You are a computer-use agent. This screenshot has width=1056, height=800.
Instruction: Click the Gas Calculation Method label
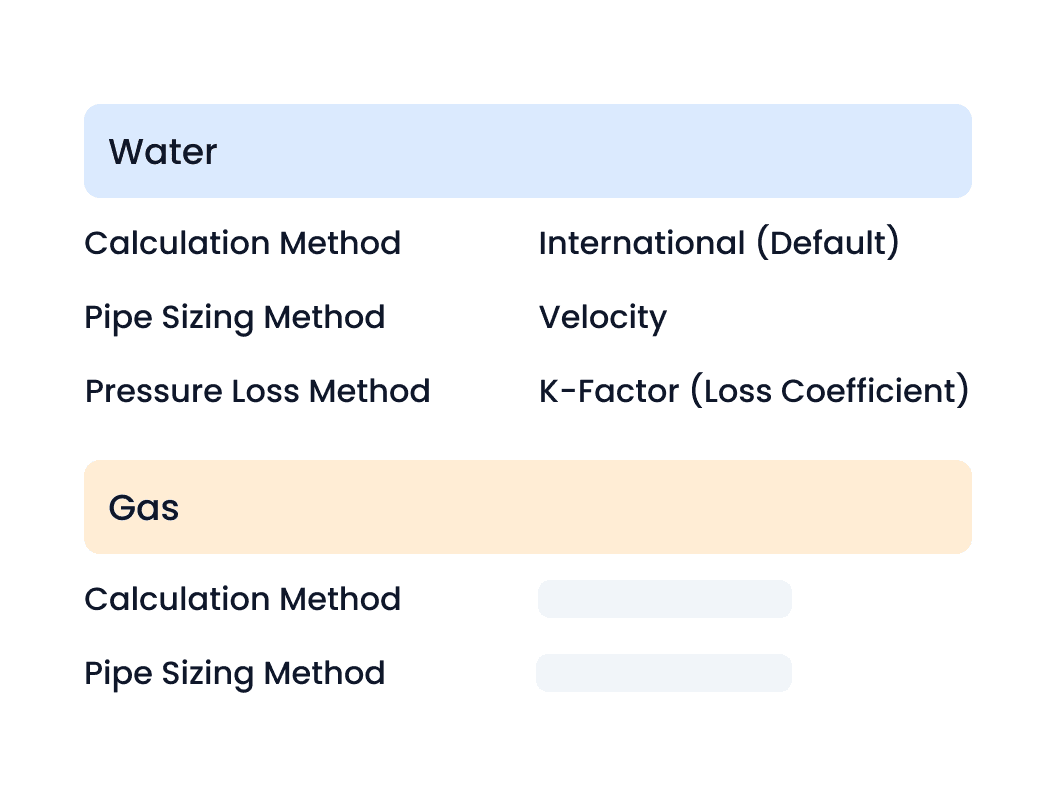242,599
